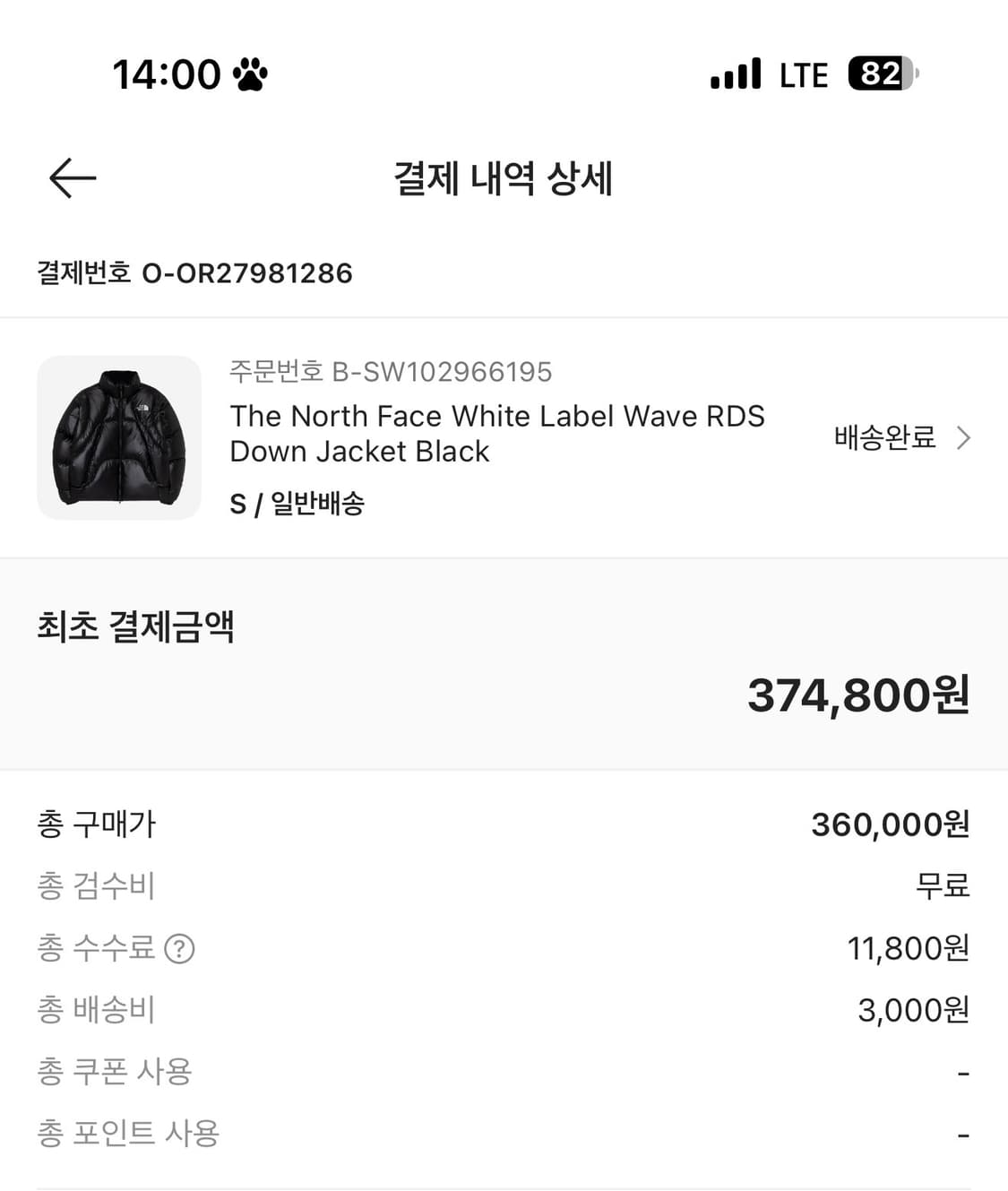This screenshot has height=1191, width=1008.
Task: Tap the back arrow icon
Action: click(73, 177)
